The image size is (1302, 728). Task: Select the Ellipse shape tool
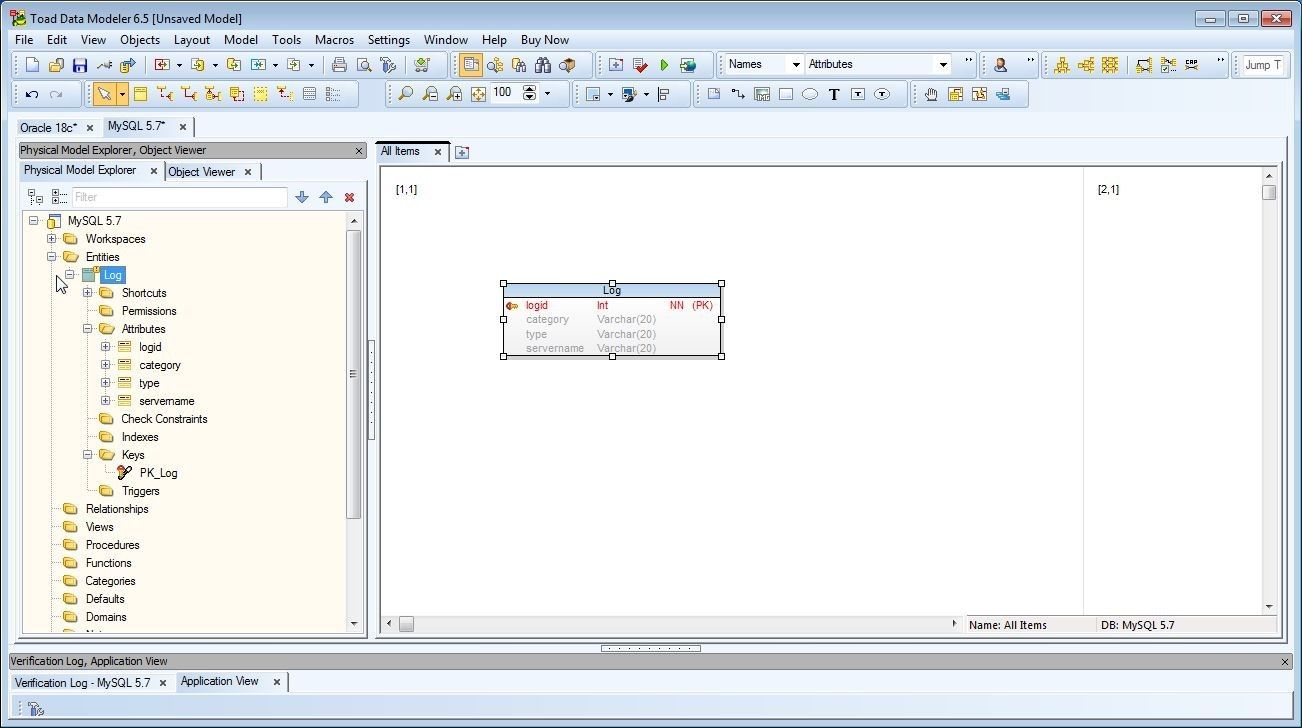point(809,94)
